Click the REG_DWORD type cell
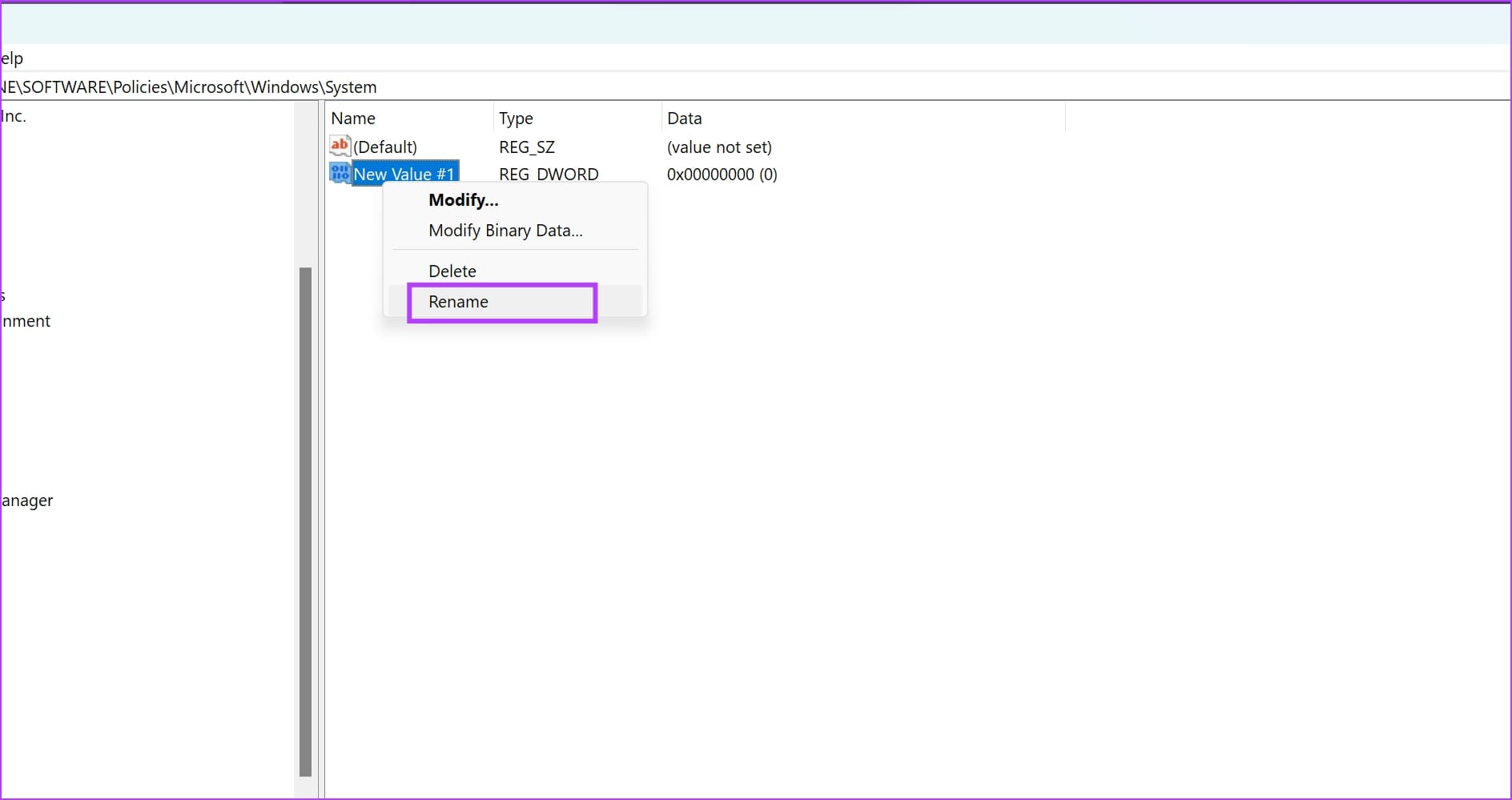The image size is (1512, 800). (549, 175)
